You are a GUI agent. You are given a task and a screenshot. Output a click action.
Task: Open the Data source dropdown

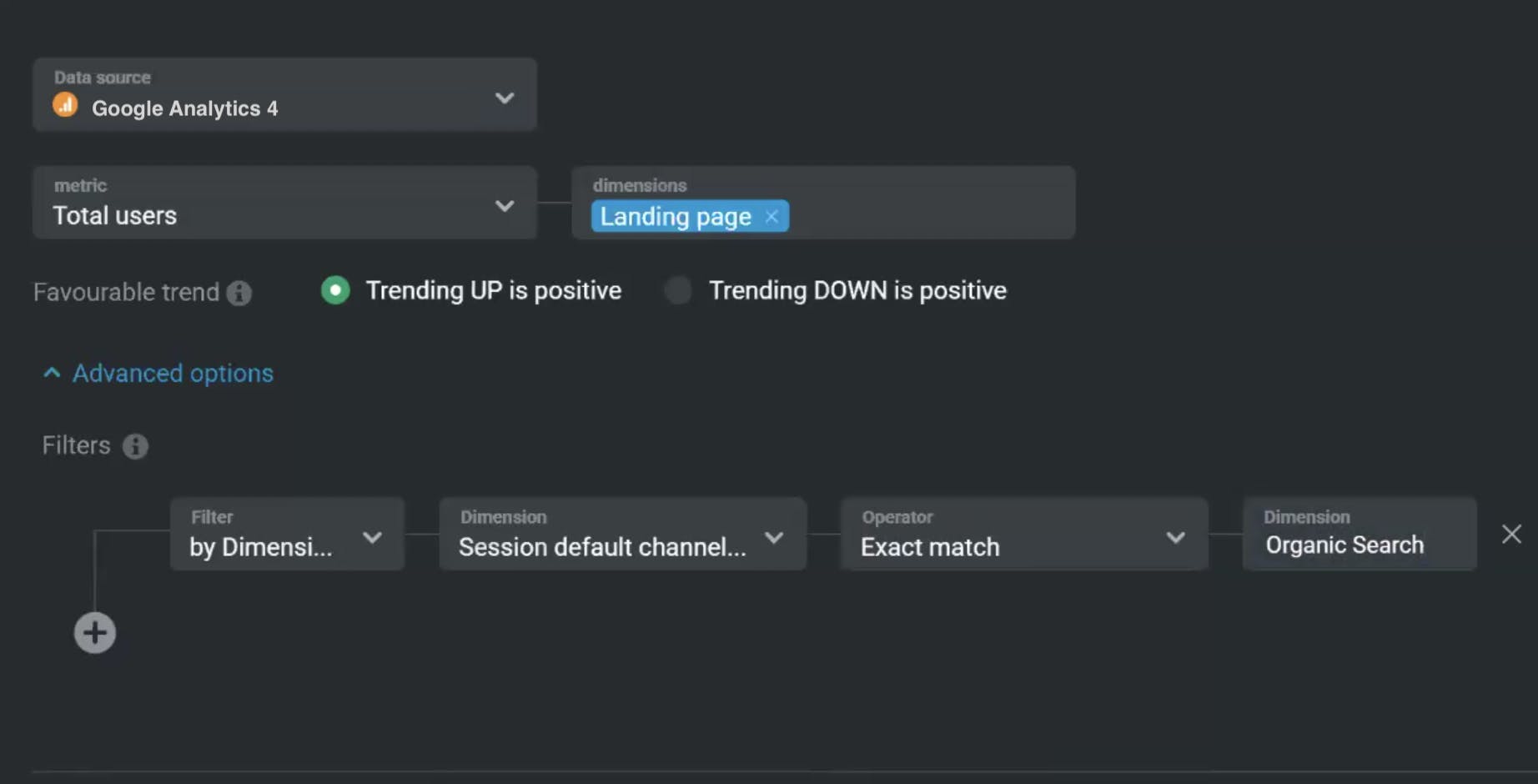click(284, 94)
